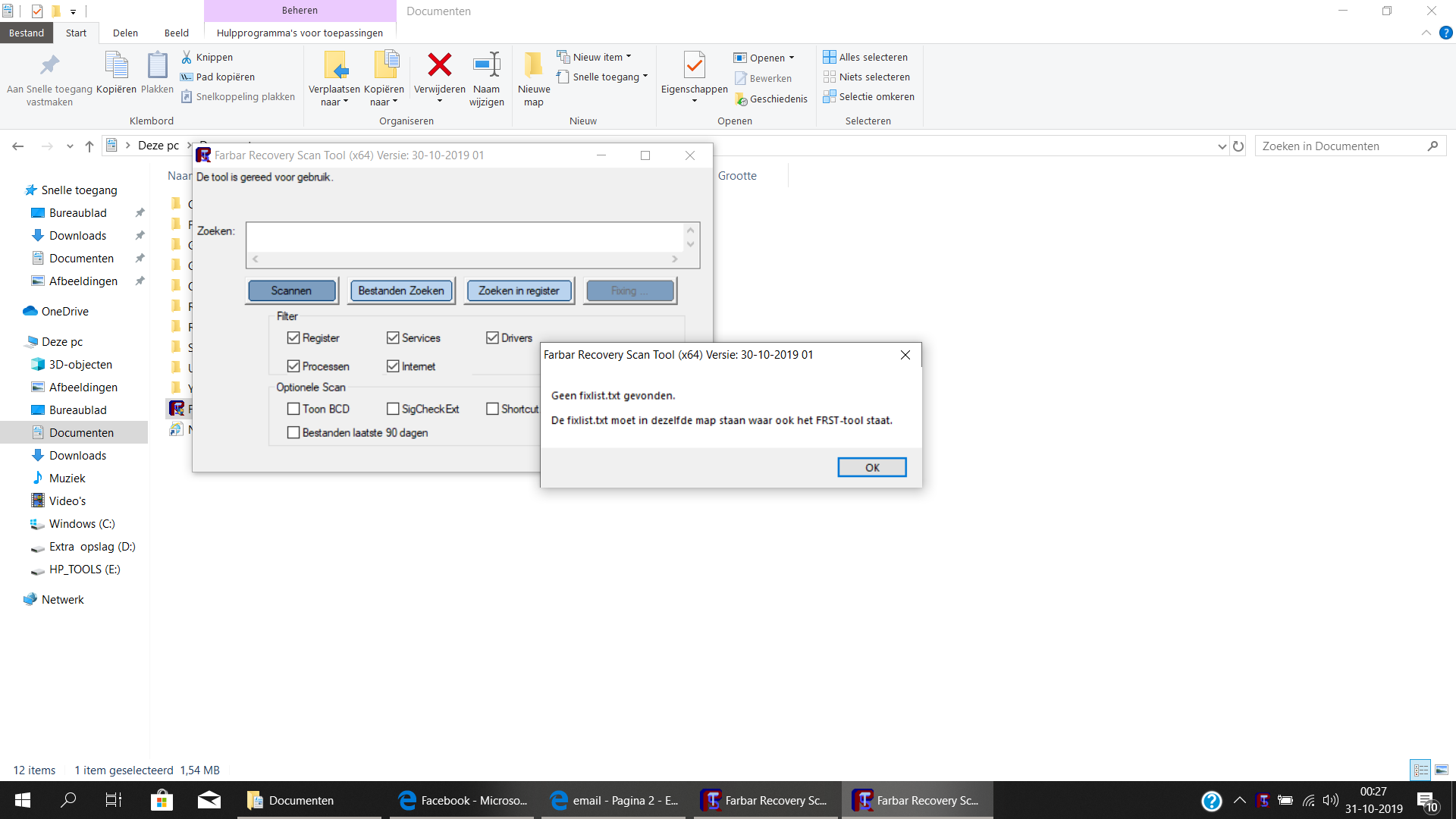This screenshot has width=1456, height=819.
Task: Click Niets selecteren in ribbon
Action: [867, 77]
